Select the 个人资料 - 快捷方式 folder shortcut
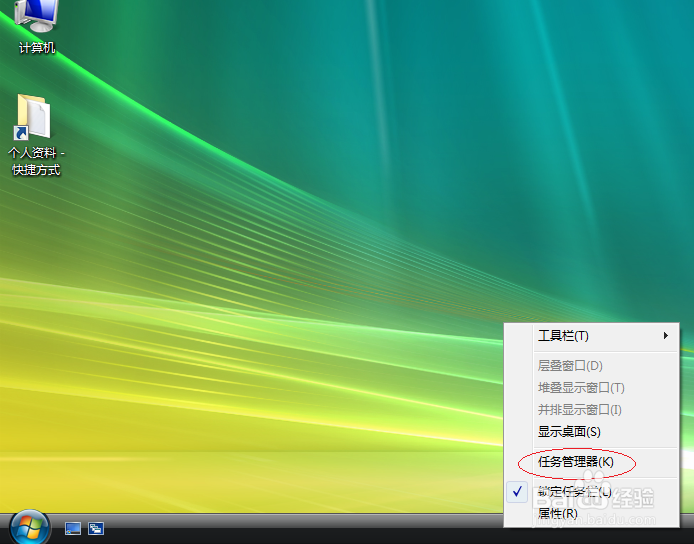Viewport: 694px width, 544px height. tap(35, 135)
